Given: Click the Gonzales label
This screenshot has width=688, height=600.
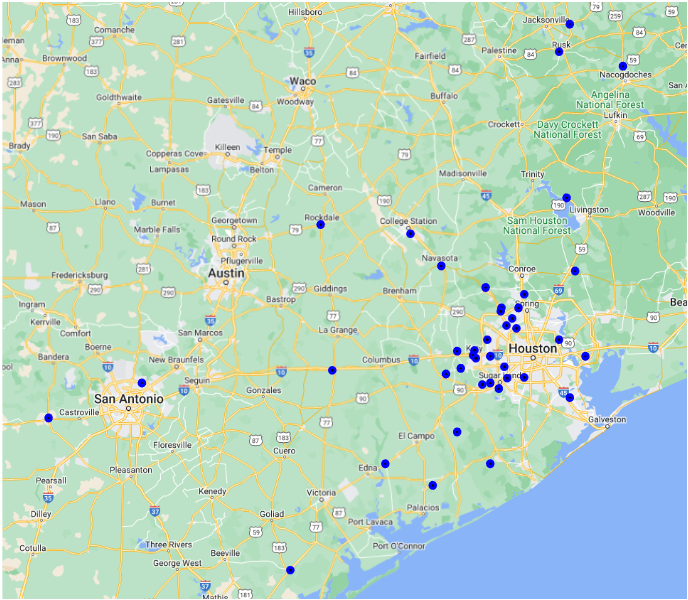Looking at the screenshot, I should click(264, 390).
